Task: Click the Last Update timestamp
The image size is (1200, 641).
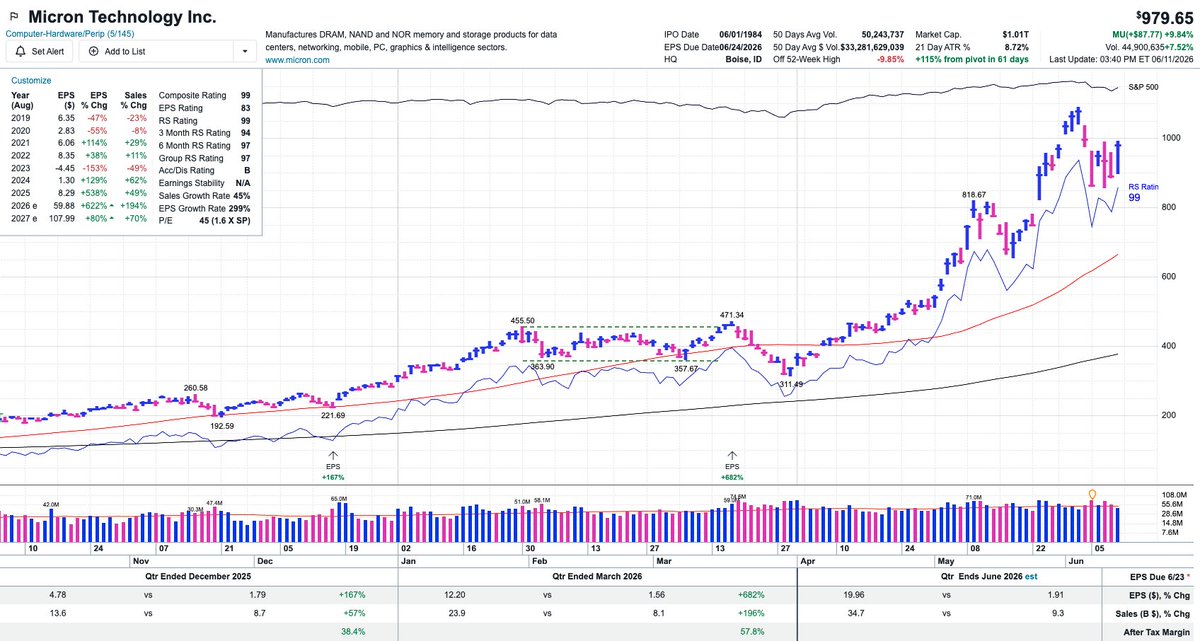Action: [x=1122, y=60]
